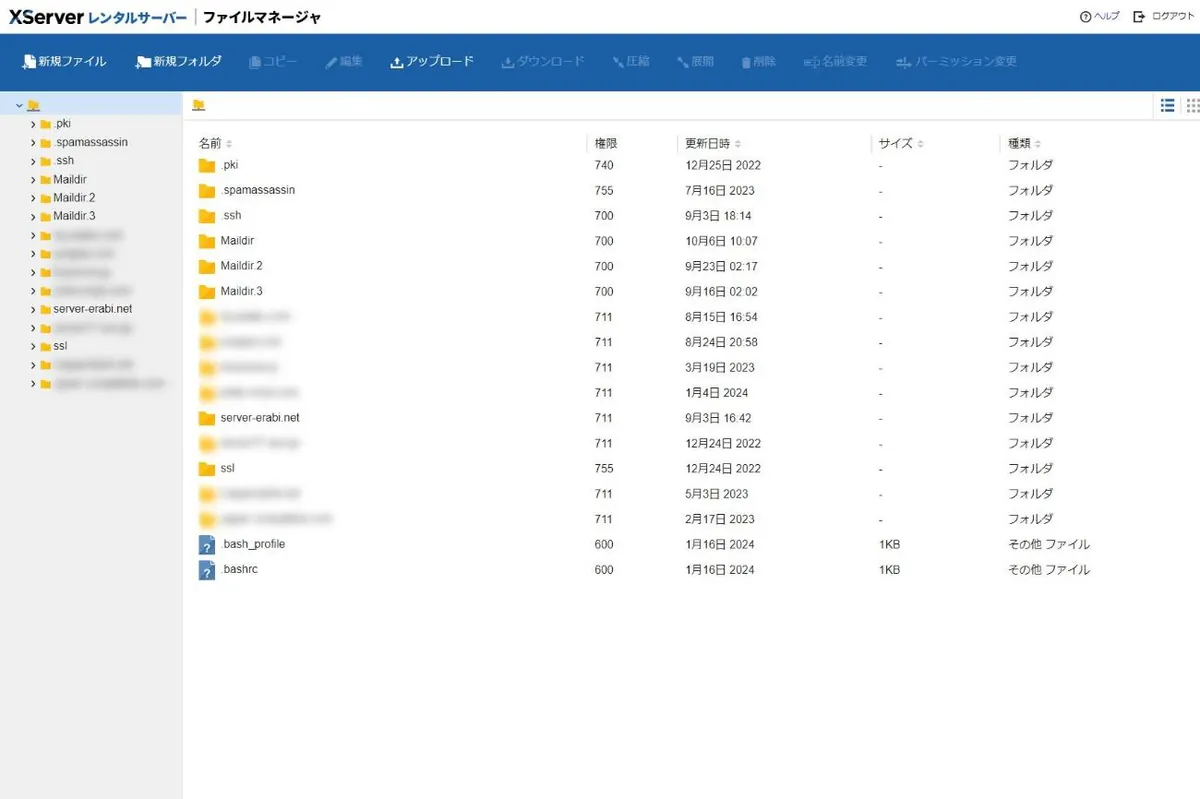
Task: Select the .bashrc file icon
Action: coord(207,570)
